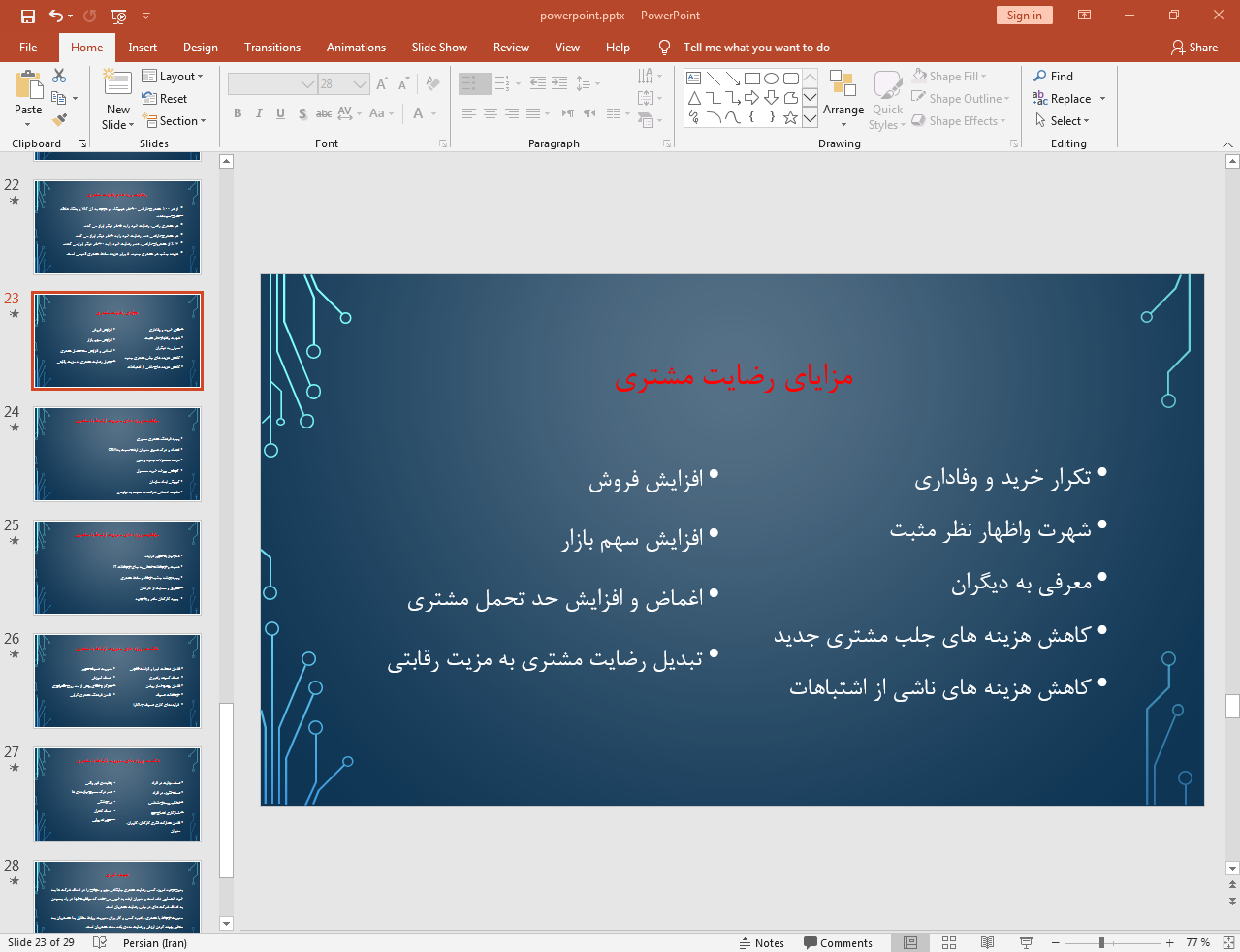
Task: Toggle Strikethrough formatting
Action: pyautogui.click(x=324, y=113)
